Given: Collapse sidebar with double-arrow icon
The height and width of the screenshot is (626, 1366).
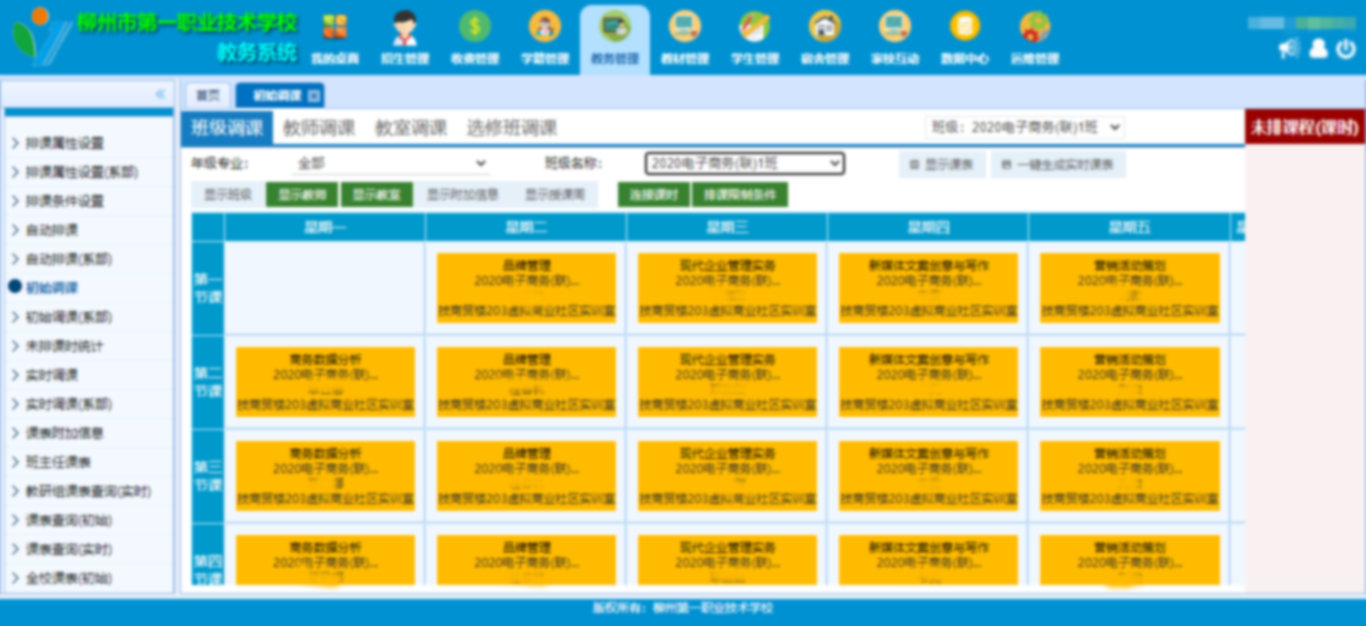Looking at the screenshot, I should (x=160, y=94).
